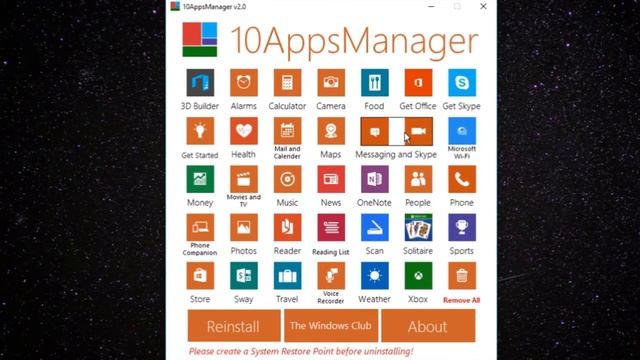
Task: Open The Windows Club link button
Action: (x=331, y=325)
